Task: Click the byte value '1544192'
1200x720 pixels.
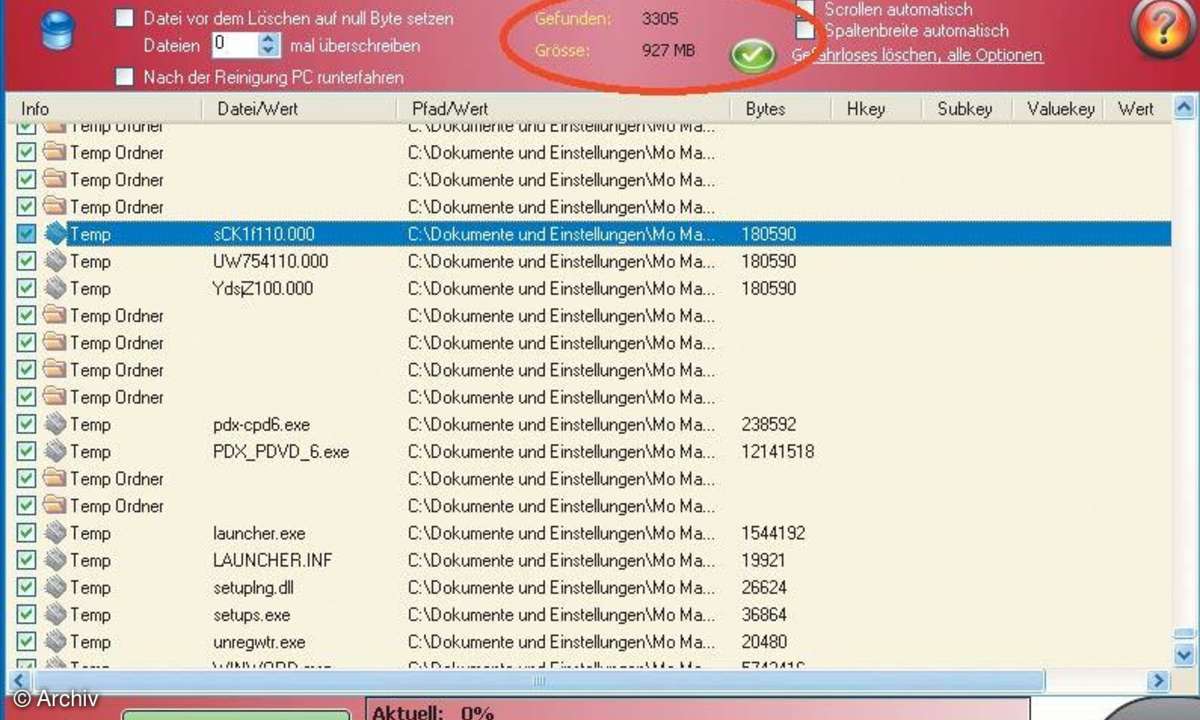Action: [x=773, y=533]
